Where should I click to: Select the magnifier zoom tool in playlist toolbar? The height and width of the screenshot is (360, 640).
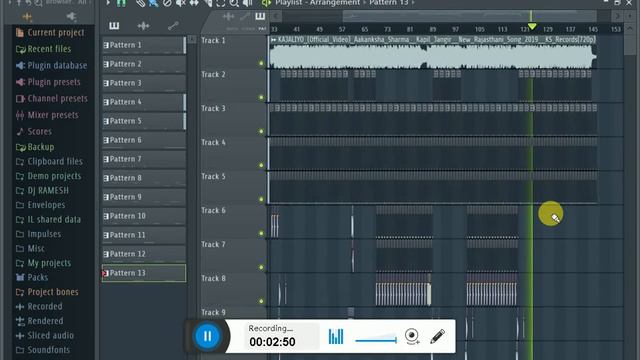point(234,4)
